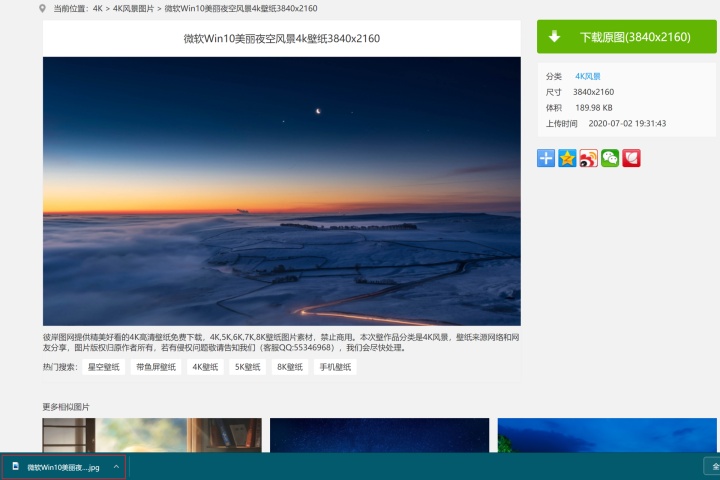Click the upload time 2020-07-02 19:31:43
The image size is (720, 480).
point(627,124)
